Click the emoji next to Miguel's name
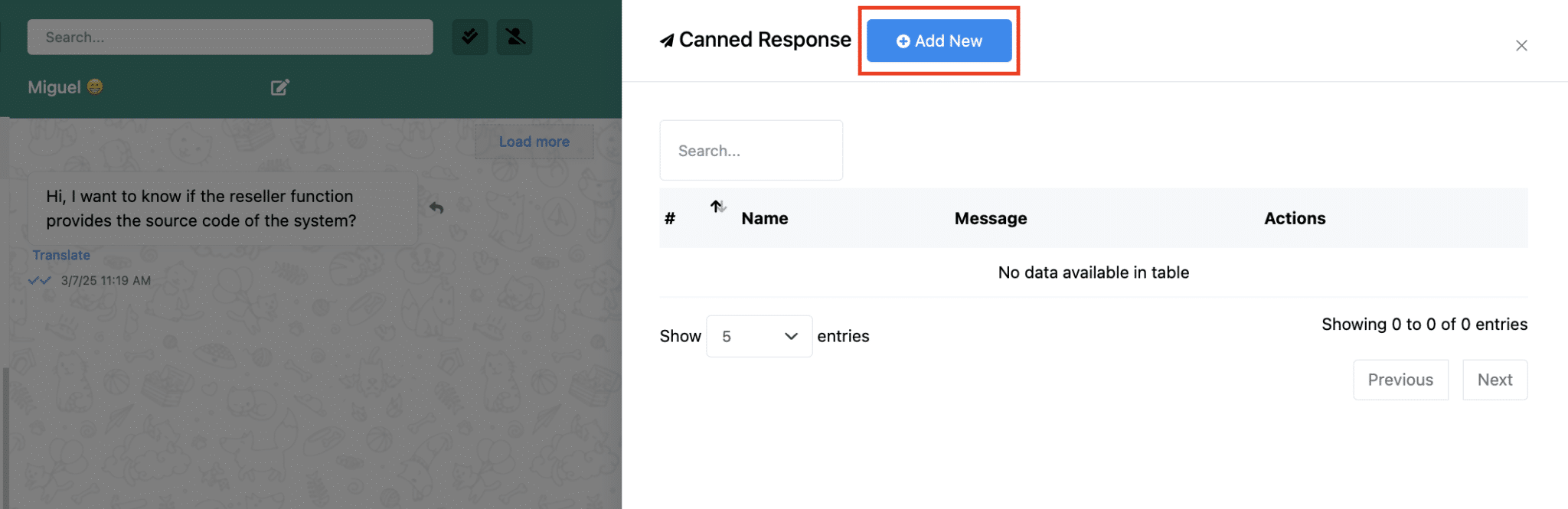Viewport: 1568px width, 509px height. (95, 87)
